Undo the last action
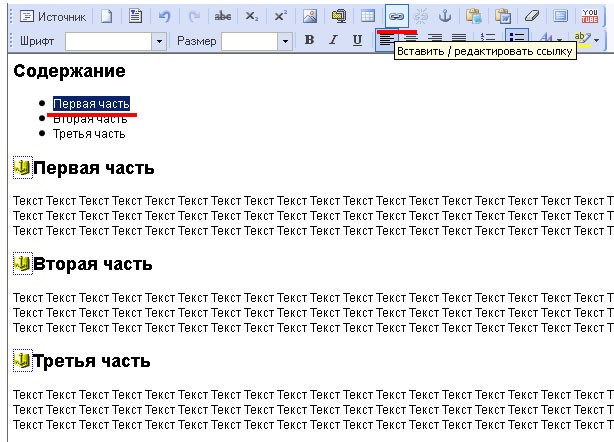 (x=164, y=16)
